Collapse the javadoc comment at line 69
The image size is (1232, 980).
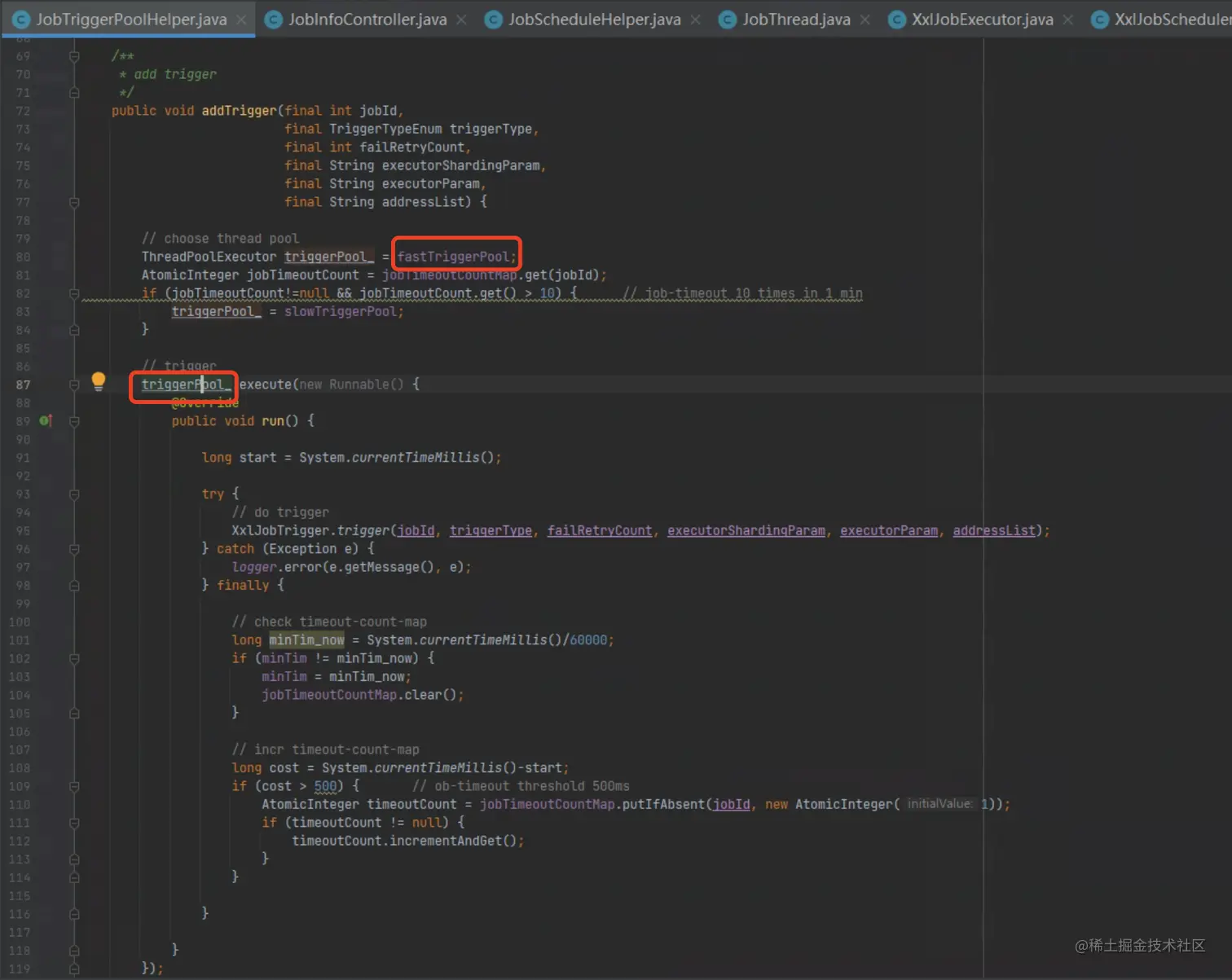pos(74,56)
